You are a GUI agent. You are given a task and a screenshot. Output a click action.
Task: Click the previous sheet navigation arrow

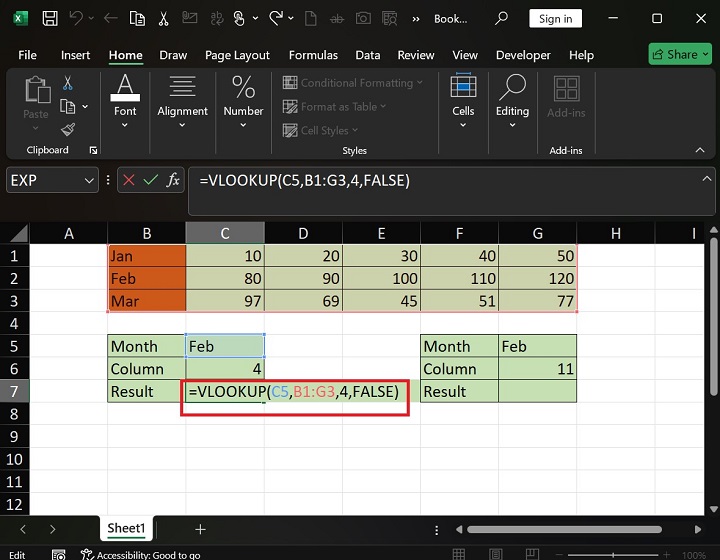click(23, 529)
